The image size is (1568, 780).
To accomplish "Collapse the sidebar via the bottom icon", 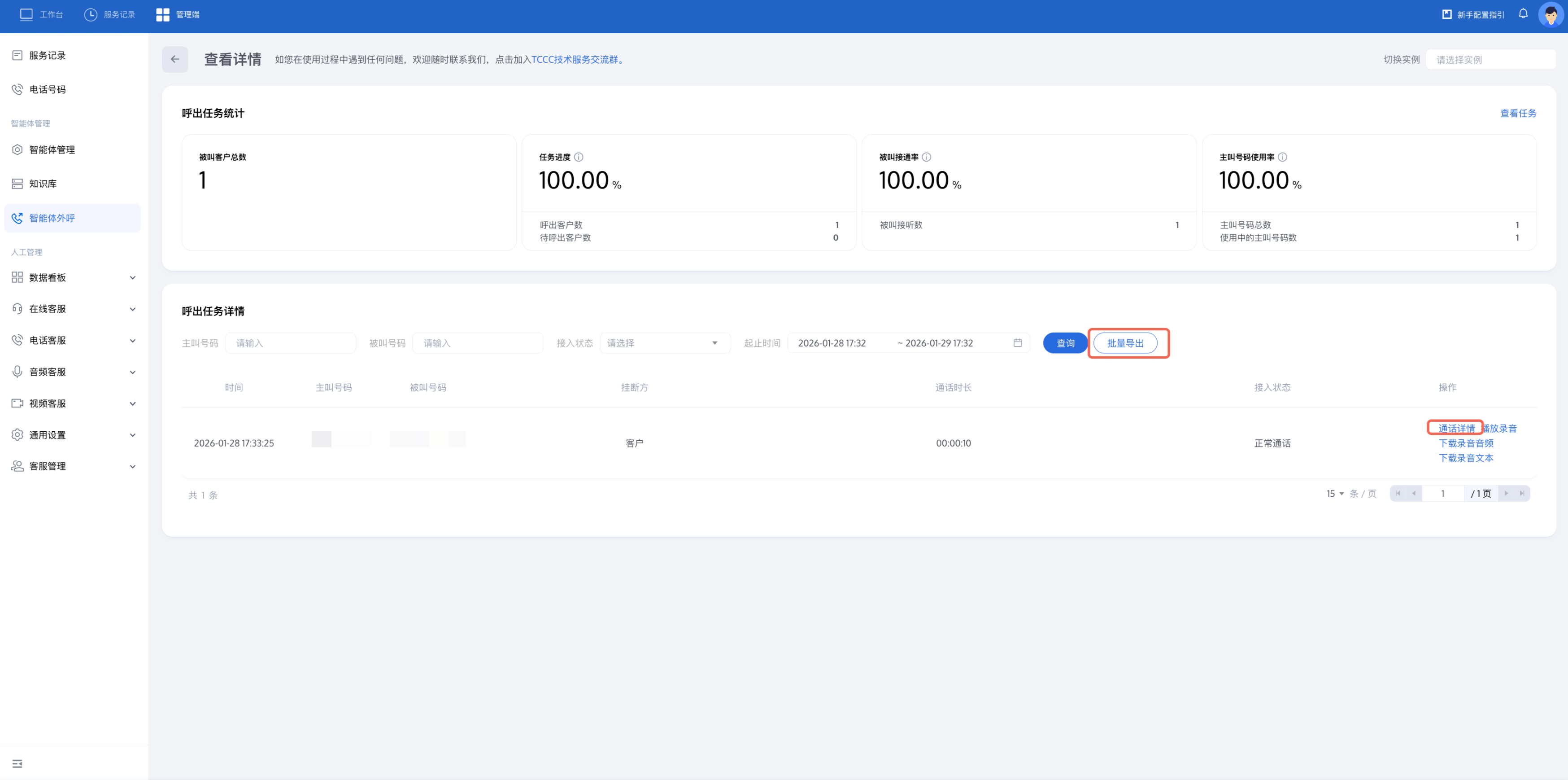I will point(17,763).
